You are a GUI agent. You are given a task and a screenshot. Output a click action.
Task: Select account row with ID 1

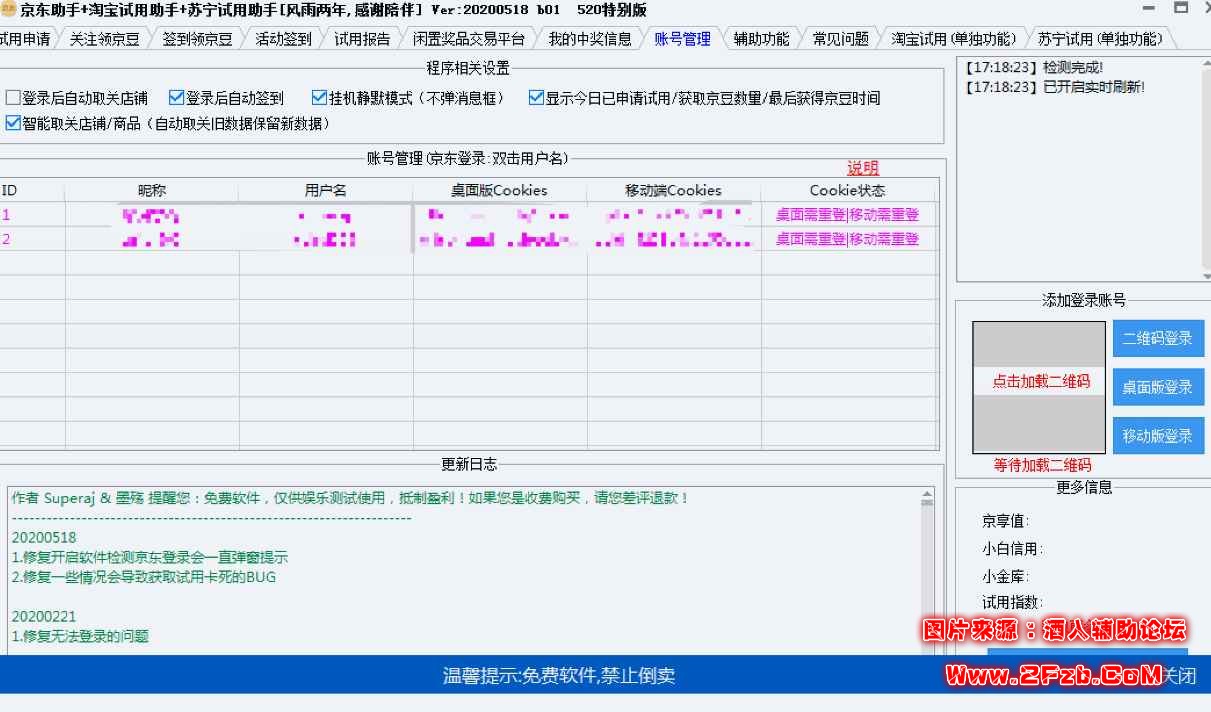pyautogui.click(x=467, y=214)
